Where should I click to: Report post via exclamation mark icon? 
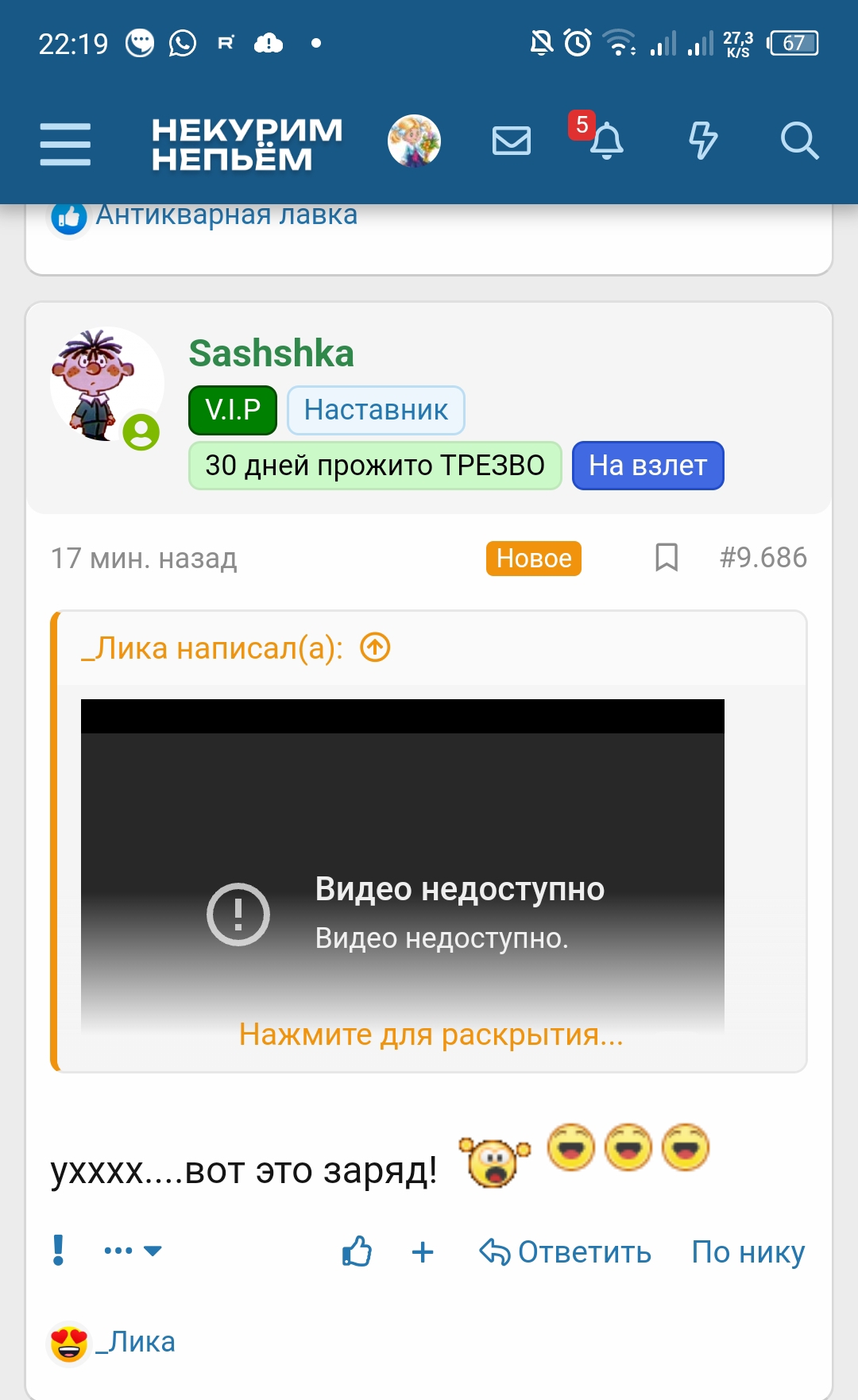pos(58,1251)
